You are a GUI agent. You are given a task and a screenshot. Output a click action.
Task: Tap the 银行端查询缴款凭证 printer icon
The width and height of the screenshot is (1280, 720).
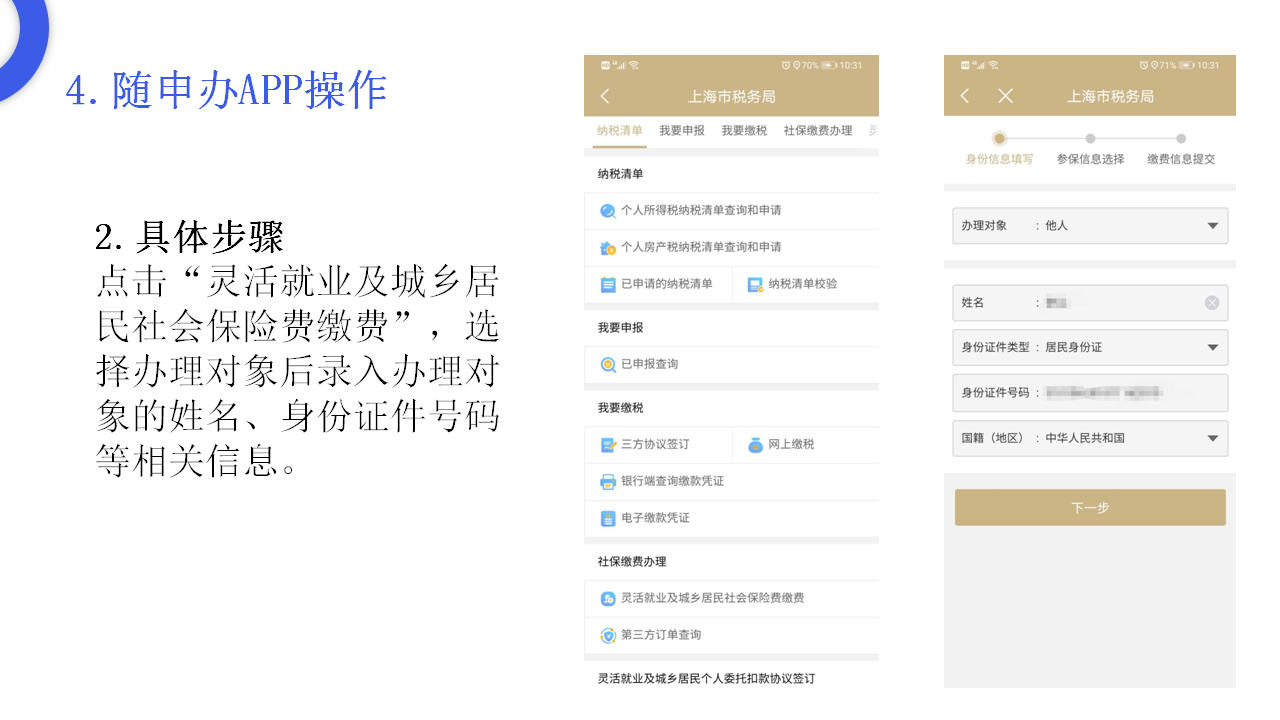point(607,482)
